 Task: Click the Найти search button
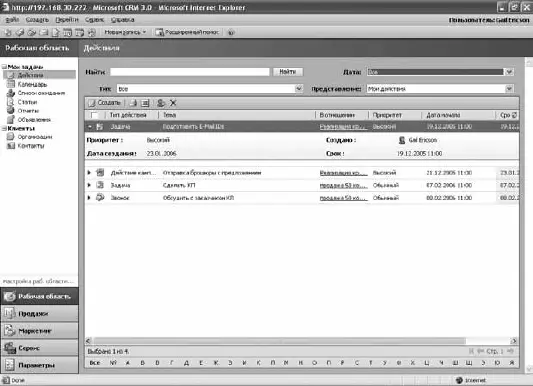pyautogui.click(x=288, y=72)
